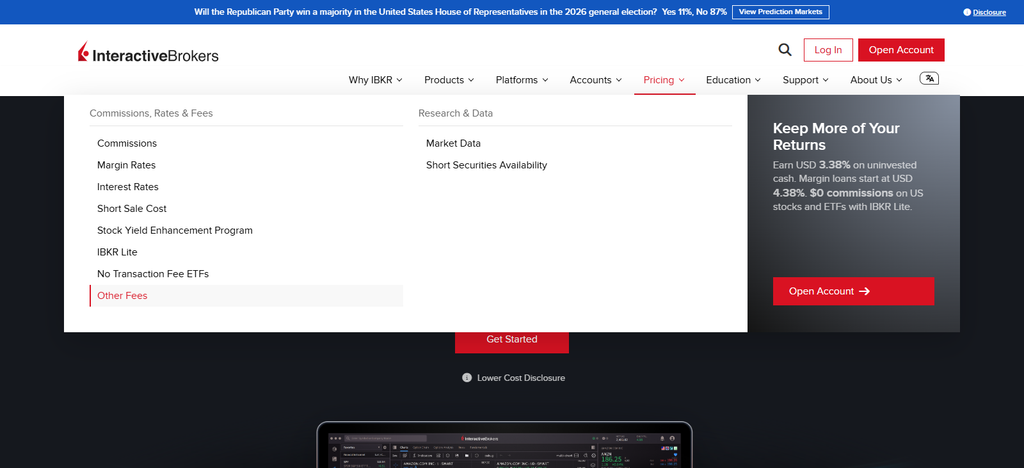
Task: Click the Lower Cost Disclosure info icon
Action: (467, 377)
